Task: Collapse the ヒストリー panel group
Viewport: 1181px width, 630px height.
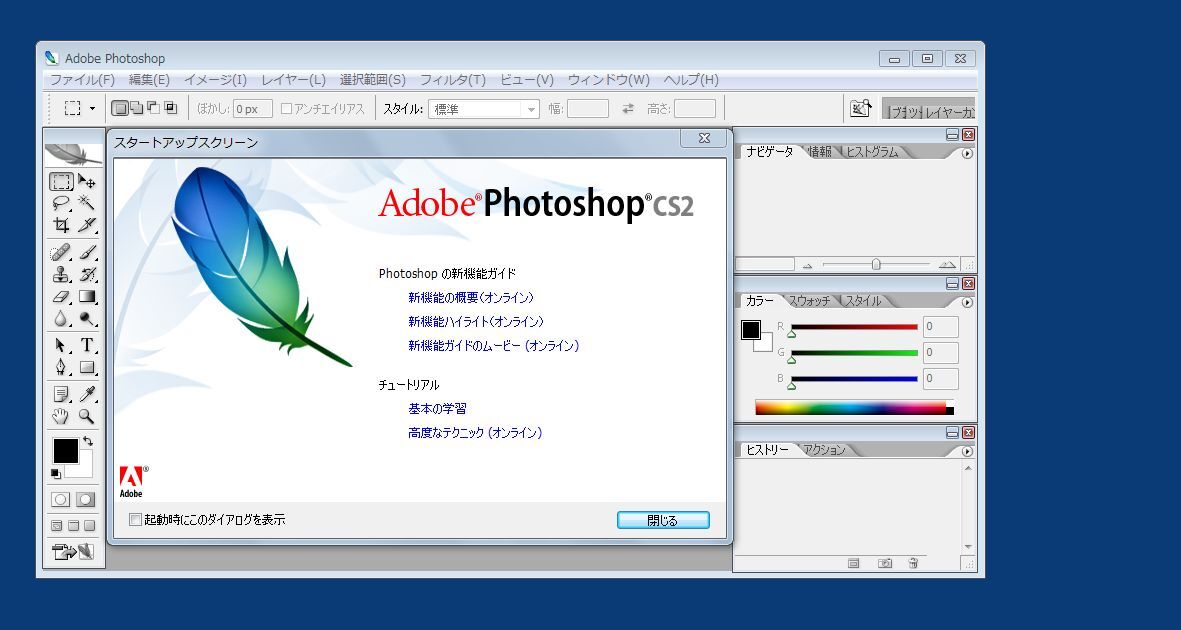Action: pos(953,433)
